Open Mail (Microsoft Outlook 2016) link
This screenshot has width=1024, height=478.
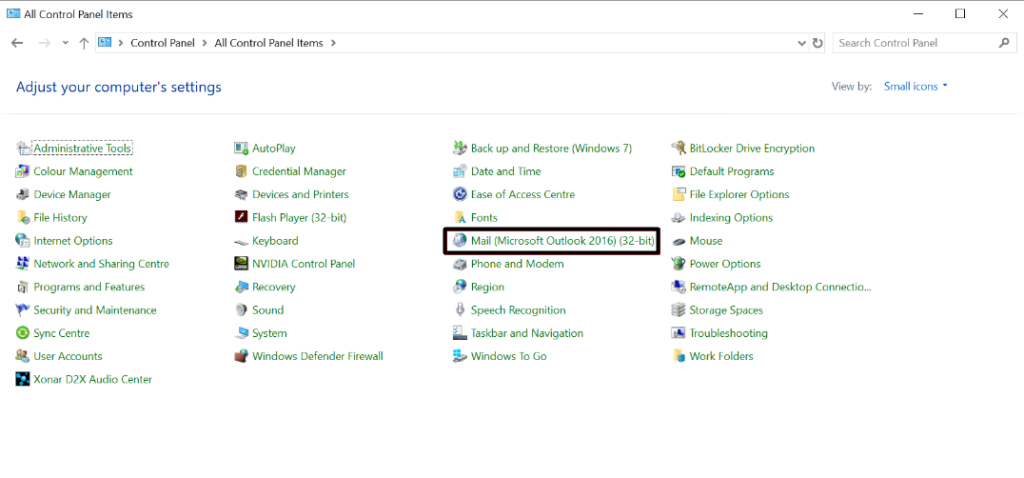(x=562, y=241)
